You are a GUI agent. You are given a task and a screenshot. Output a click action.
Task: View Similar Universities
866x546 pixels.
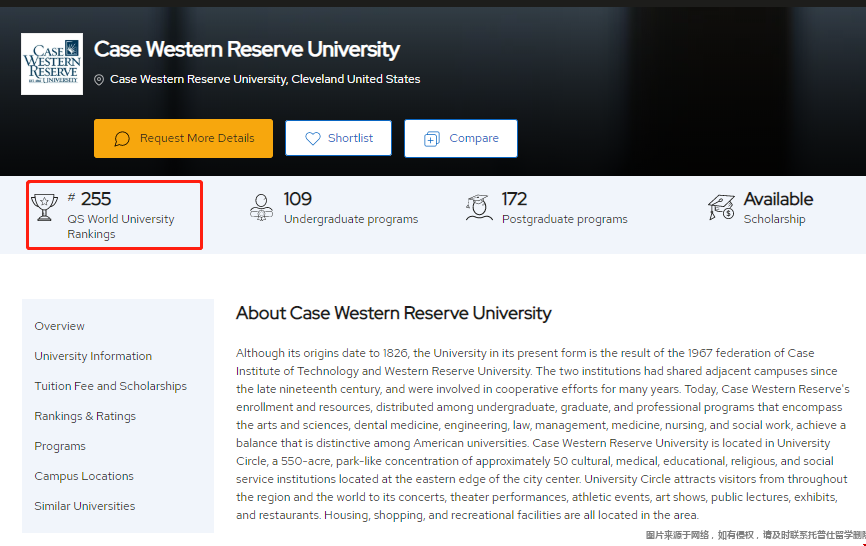85,506
